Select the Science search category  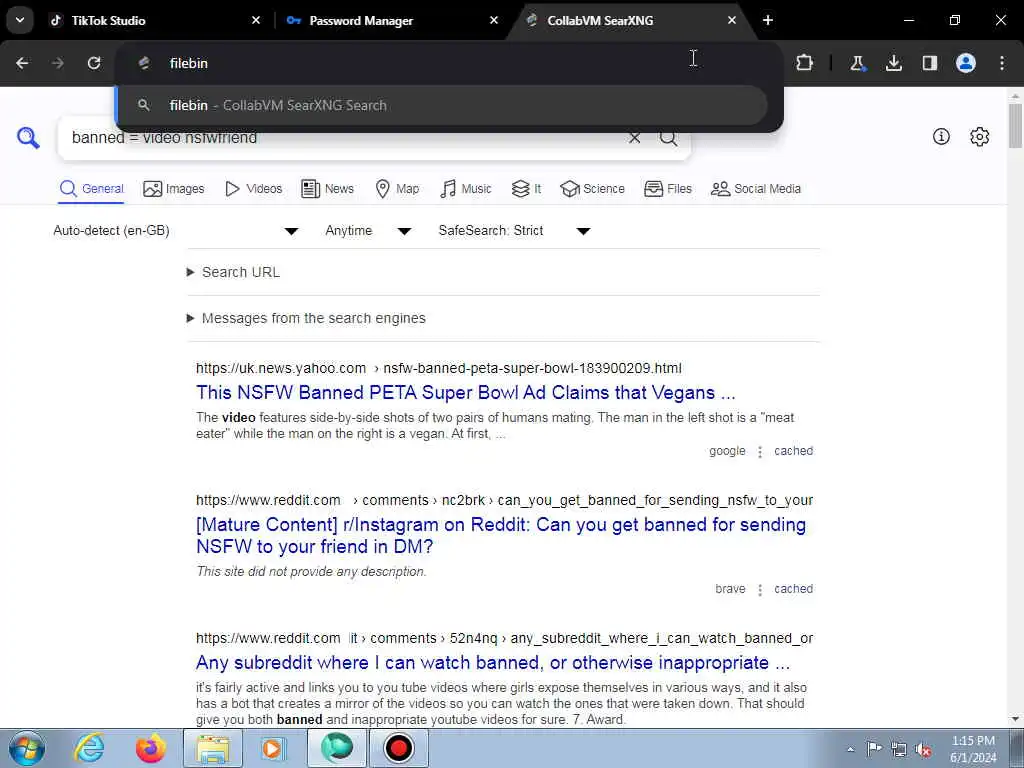point(592,189)
